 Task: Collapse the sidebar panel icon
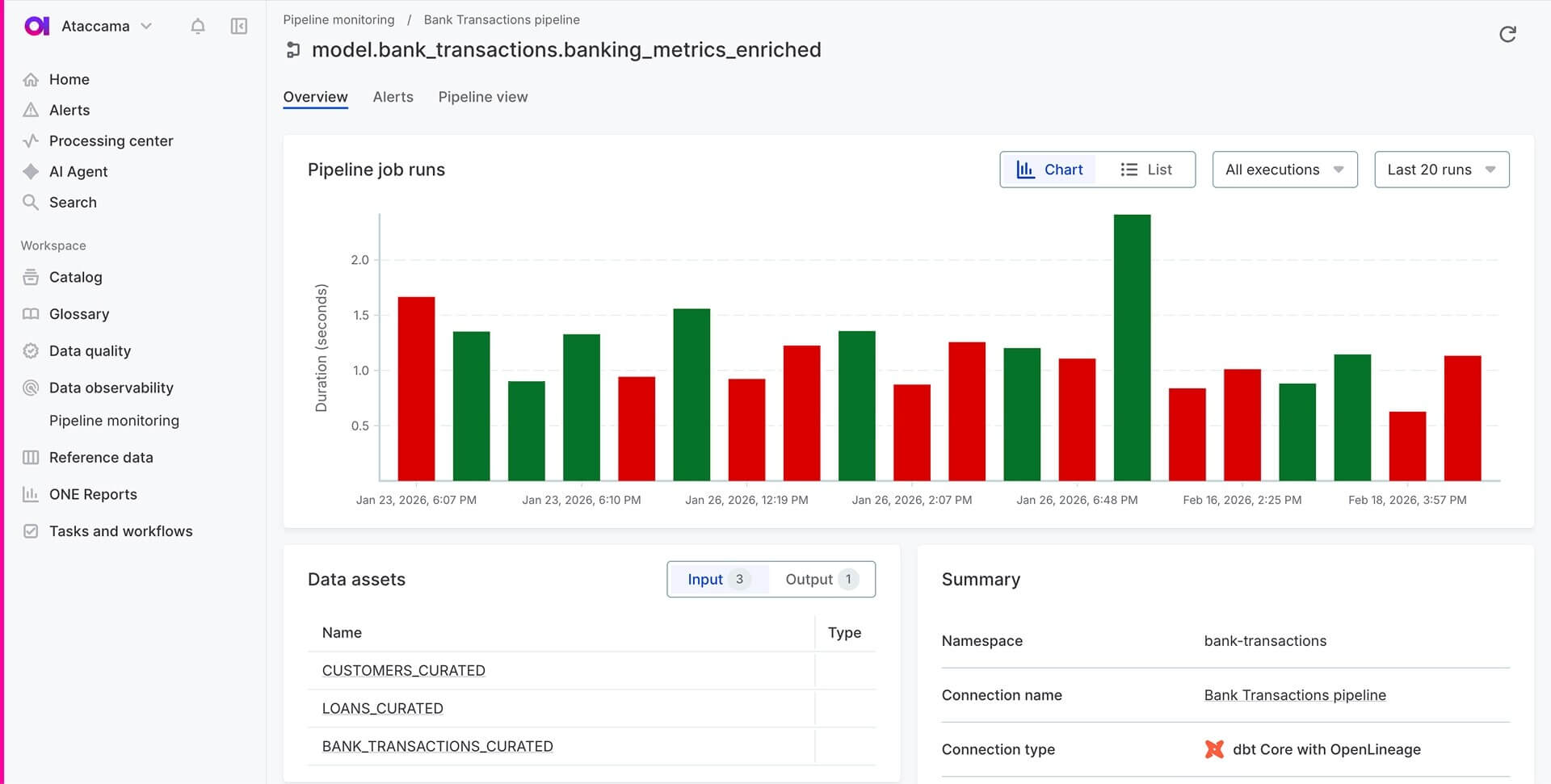pyautogui.click(x=239, y=27)
